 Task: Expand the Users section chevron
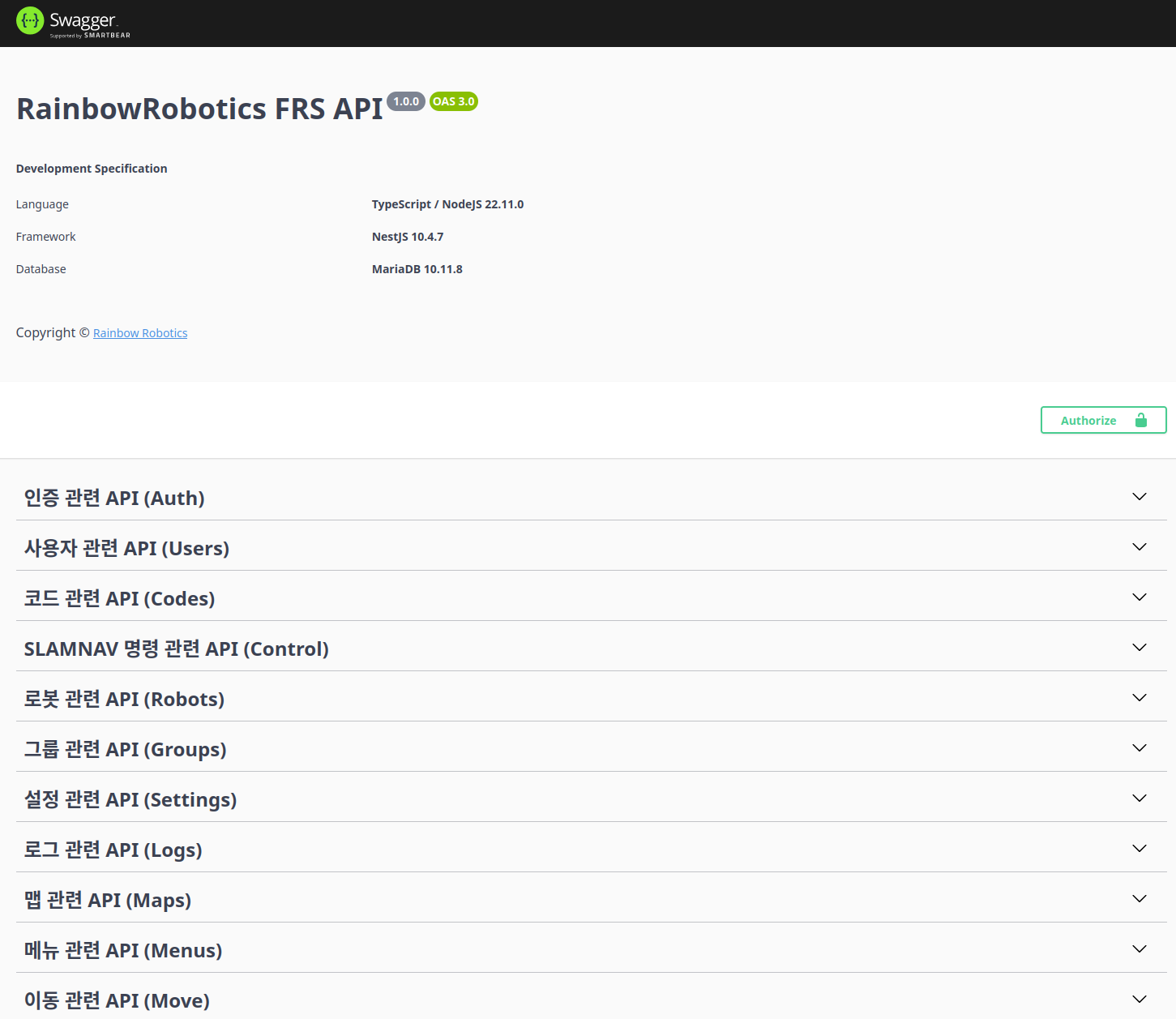[x=1140, y=546]
